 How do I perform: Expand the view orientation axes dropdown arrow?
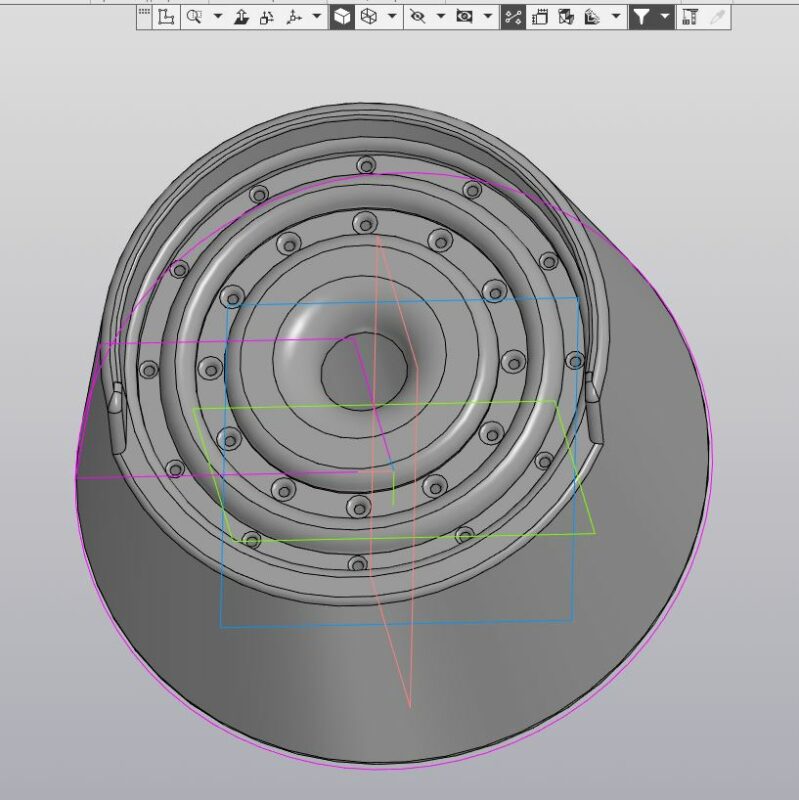click(317, 17)
